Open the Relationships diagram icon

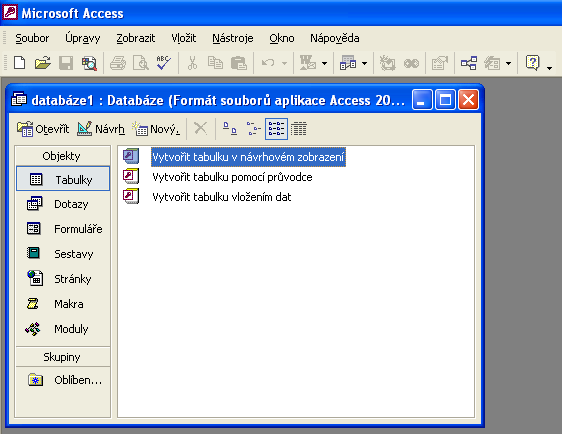tap(469, 63)
